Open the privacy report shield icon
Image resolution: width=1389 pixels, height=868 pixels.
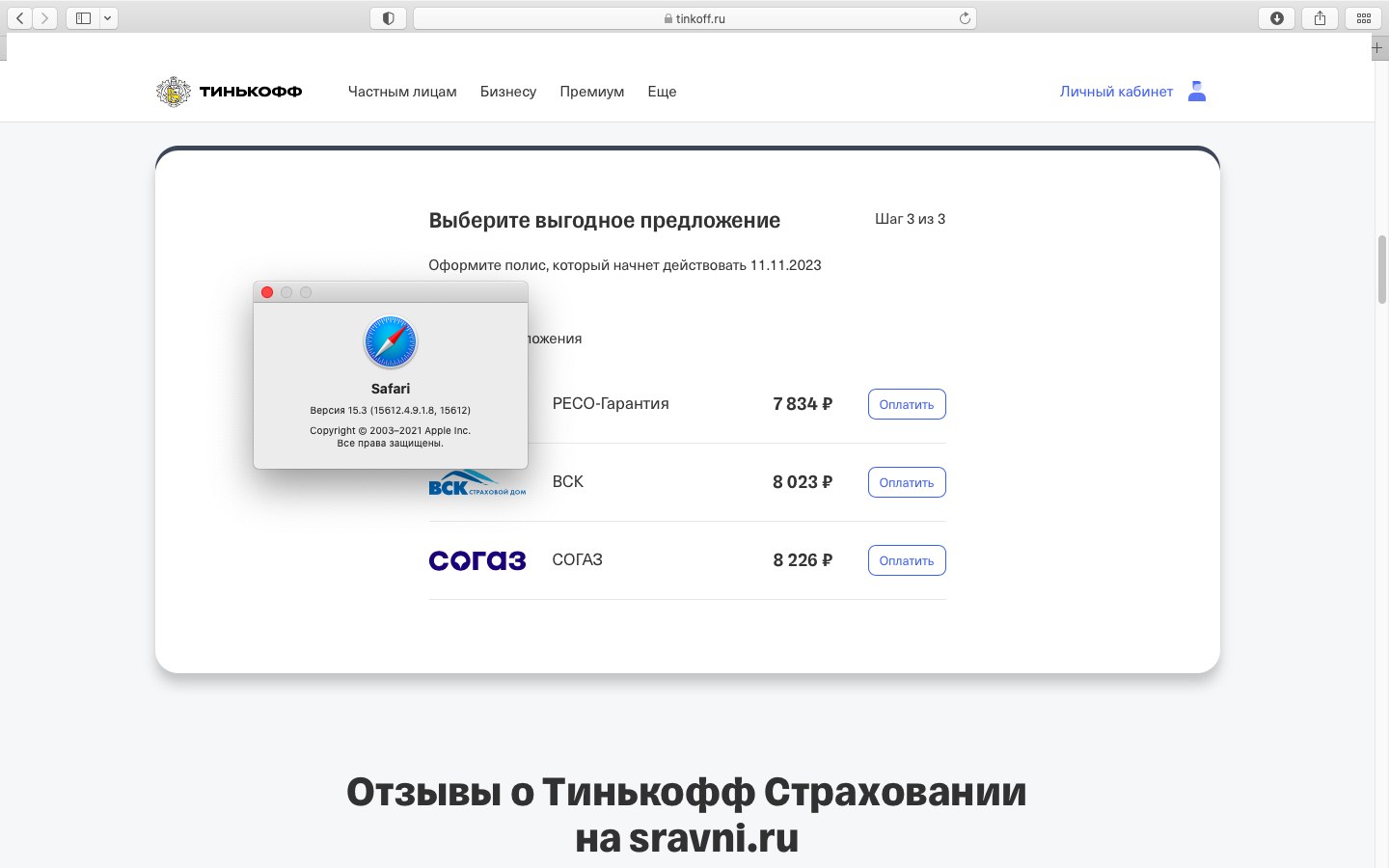pyautogui.click(x=388, y=18)
